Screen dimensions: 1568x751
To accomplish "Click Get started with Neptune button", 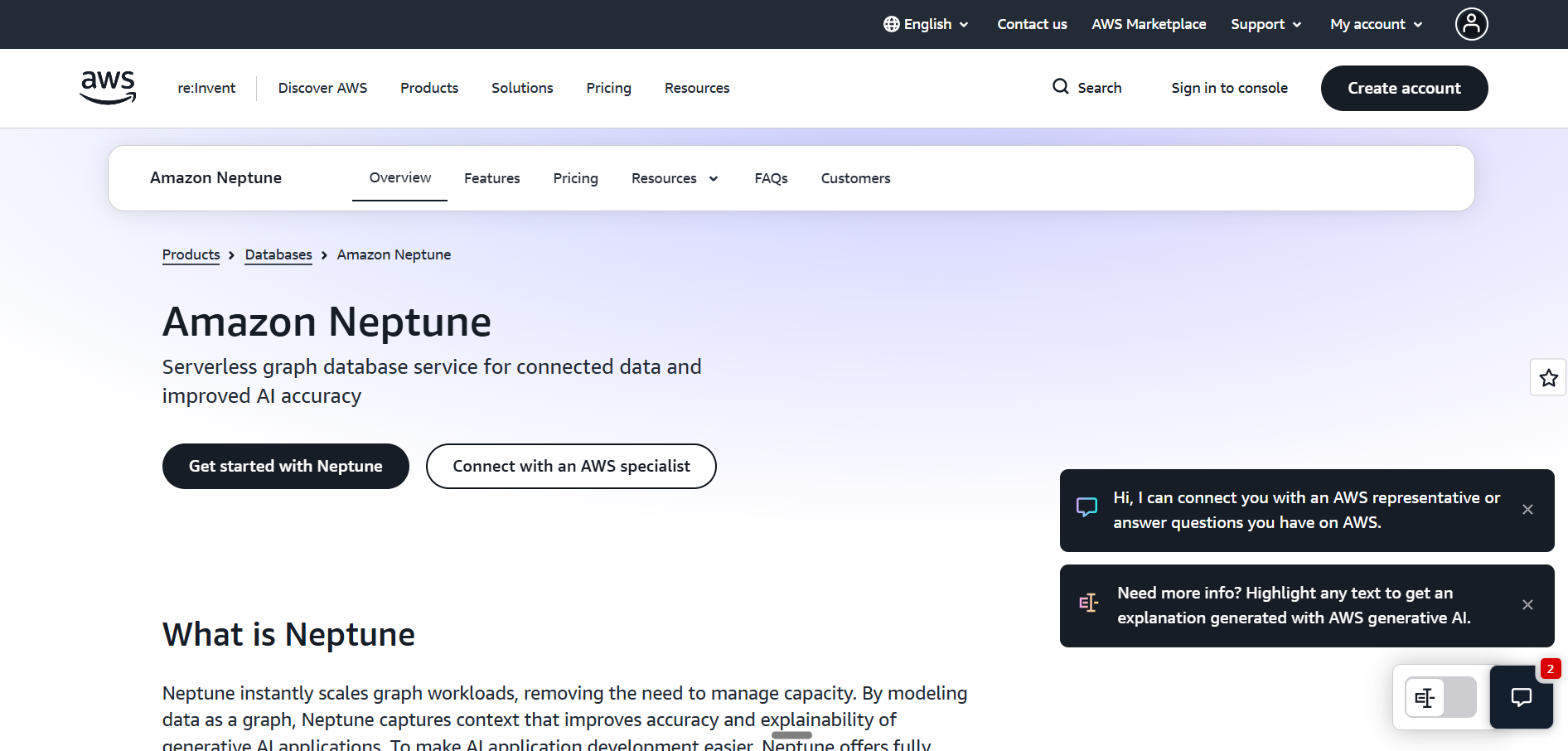I will [x=286, y=466].
